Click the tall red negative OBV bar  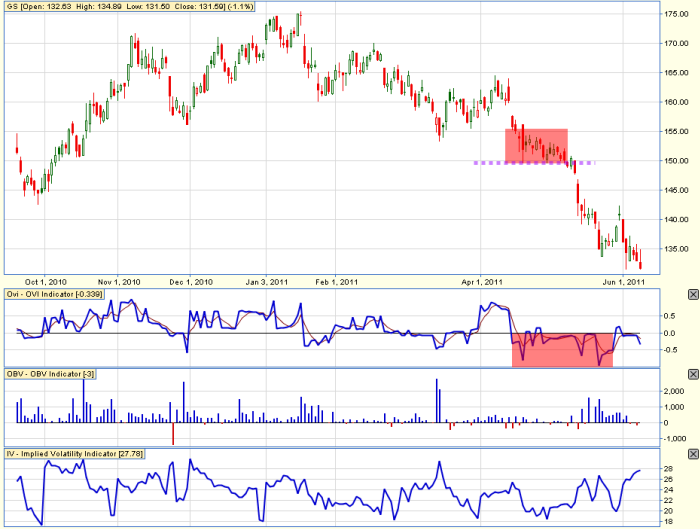(x=173, y=433)
